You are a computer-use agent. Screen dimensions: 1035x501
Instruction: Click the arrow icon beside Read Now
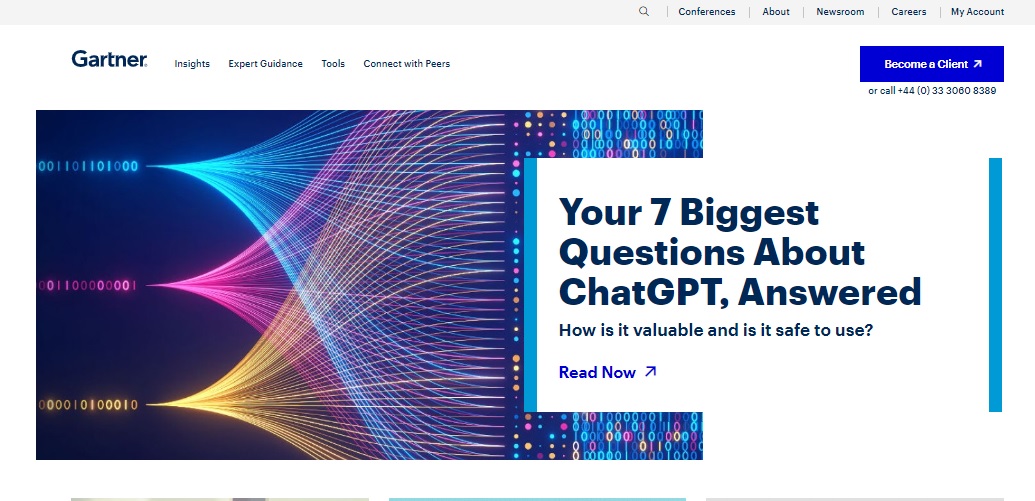click(650, 372)
